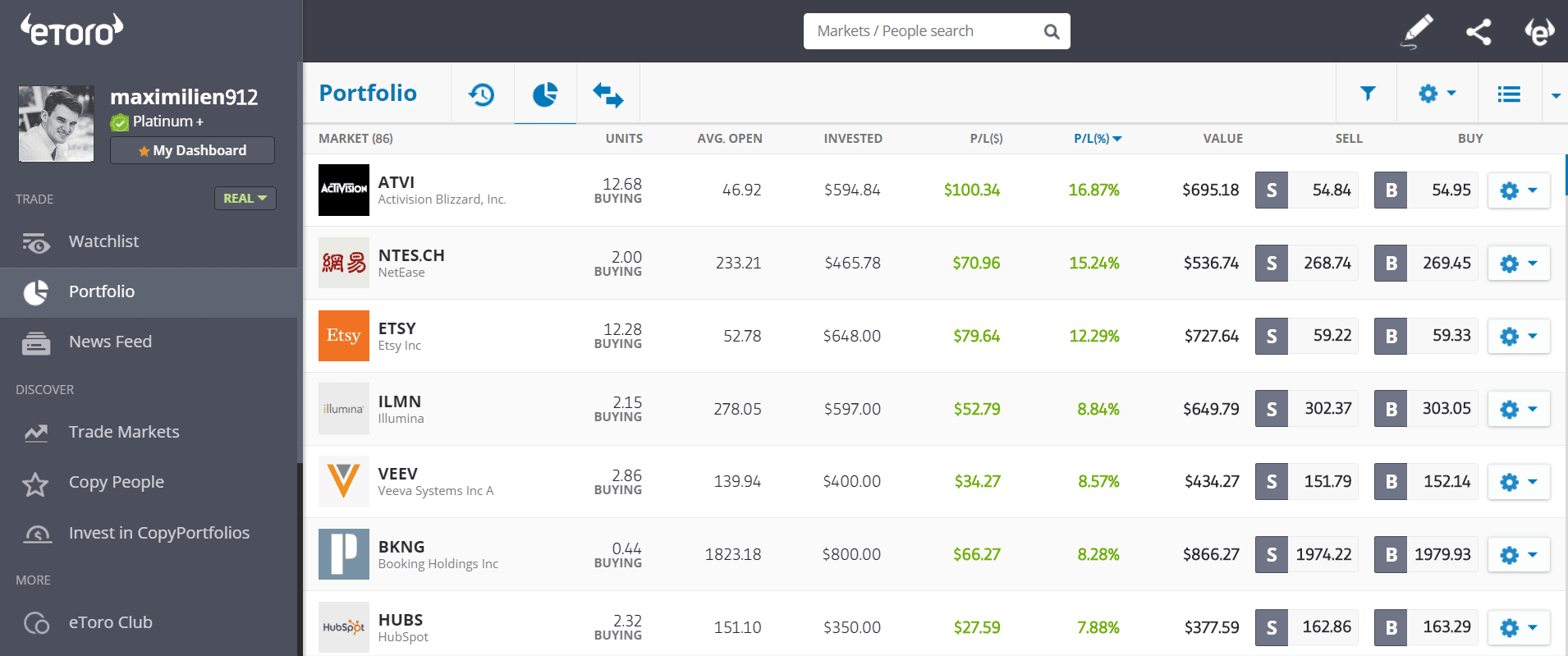Viewport: 1568px width, 656px height.
Task: Buy ETSY at 59.33
Action: (1426, 336)
